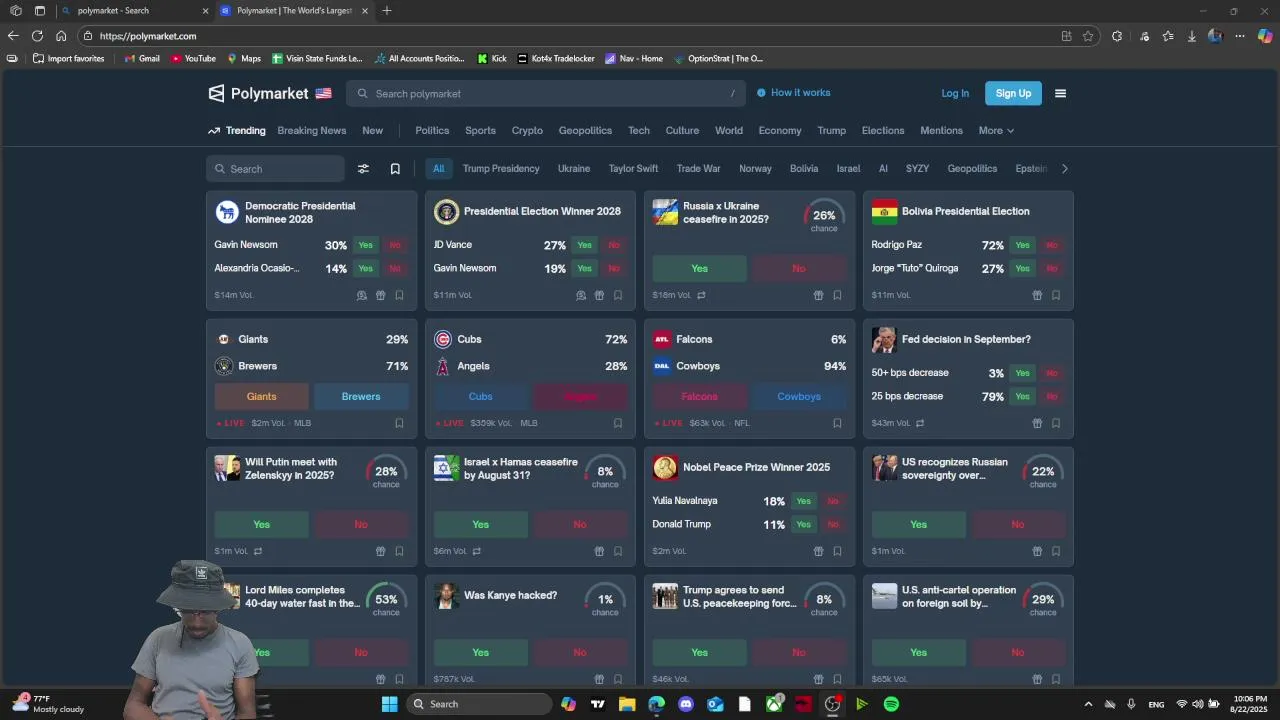
Task: Buy No on JD Vance
Action: (x=614, y=245)
